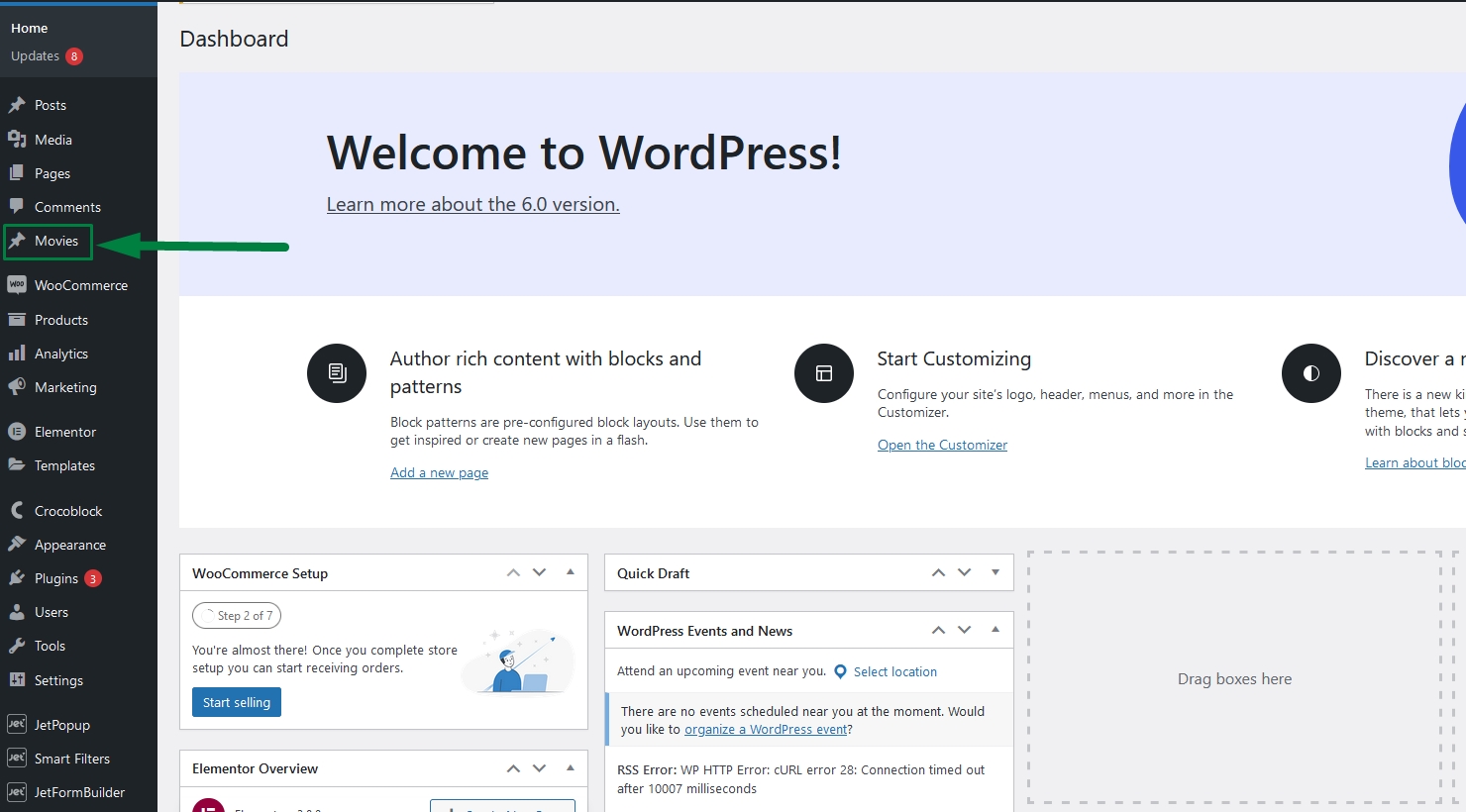Screen dimensions: 1466x812
Task: Click the Products archive icon
Action: (x=17, y=319)
